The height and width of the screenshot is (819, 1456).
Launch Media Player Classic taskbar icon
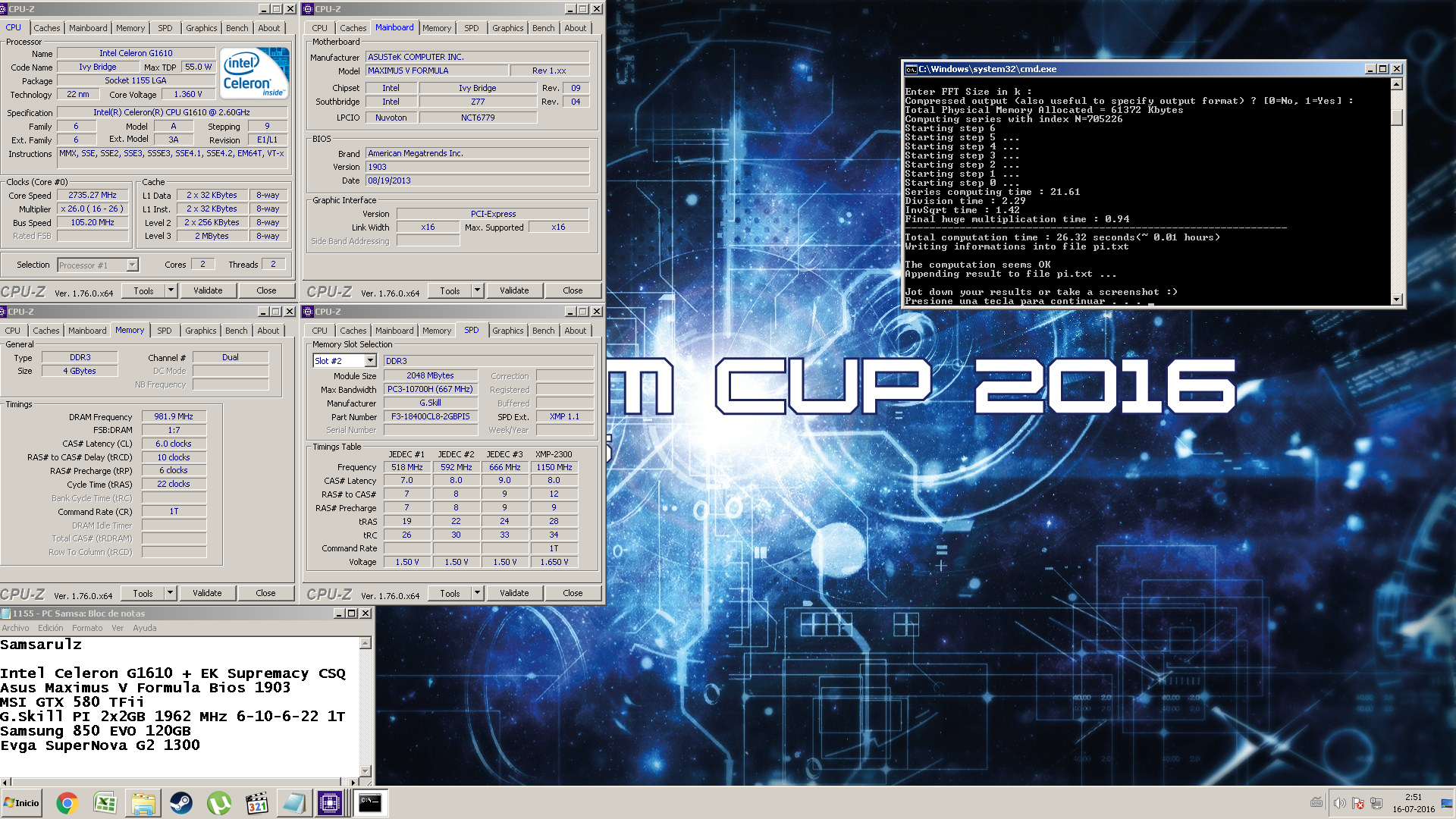click(257, 803)
